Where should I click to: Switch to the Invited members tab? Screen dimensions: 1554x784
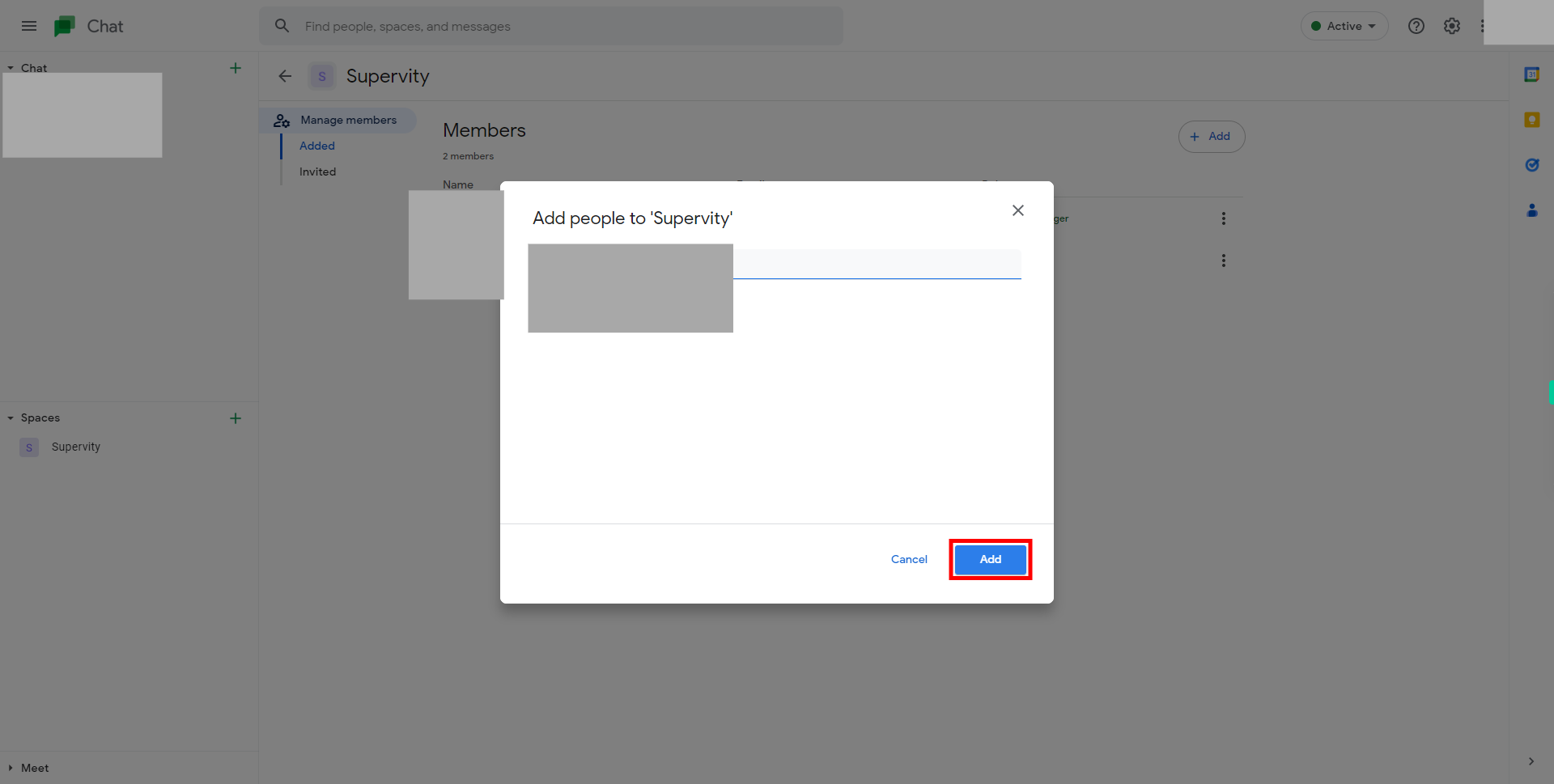coord(317,172)
